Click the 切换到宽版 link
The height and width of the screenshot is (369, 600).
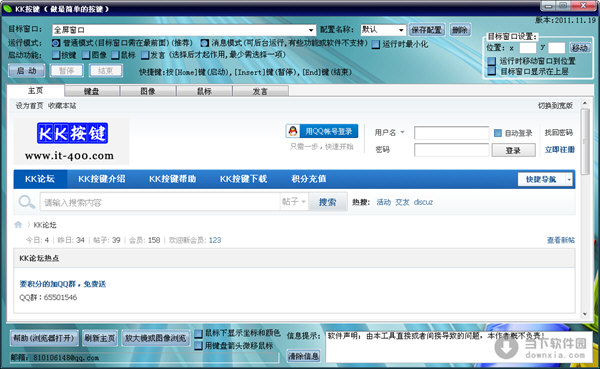point(555,106)
